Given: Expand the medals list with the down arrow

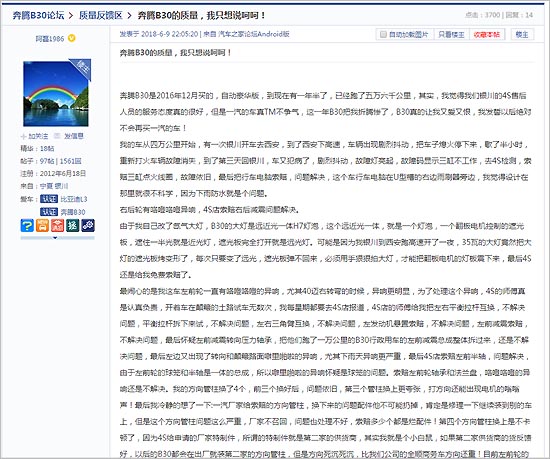Looking at the screenshot, I should tap(55, 238).
